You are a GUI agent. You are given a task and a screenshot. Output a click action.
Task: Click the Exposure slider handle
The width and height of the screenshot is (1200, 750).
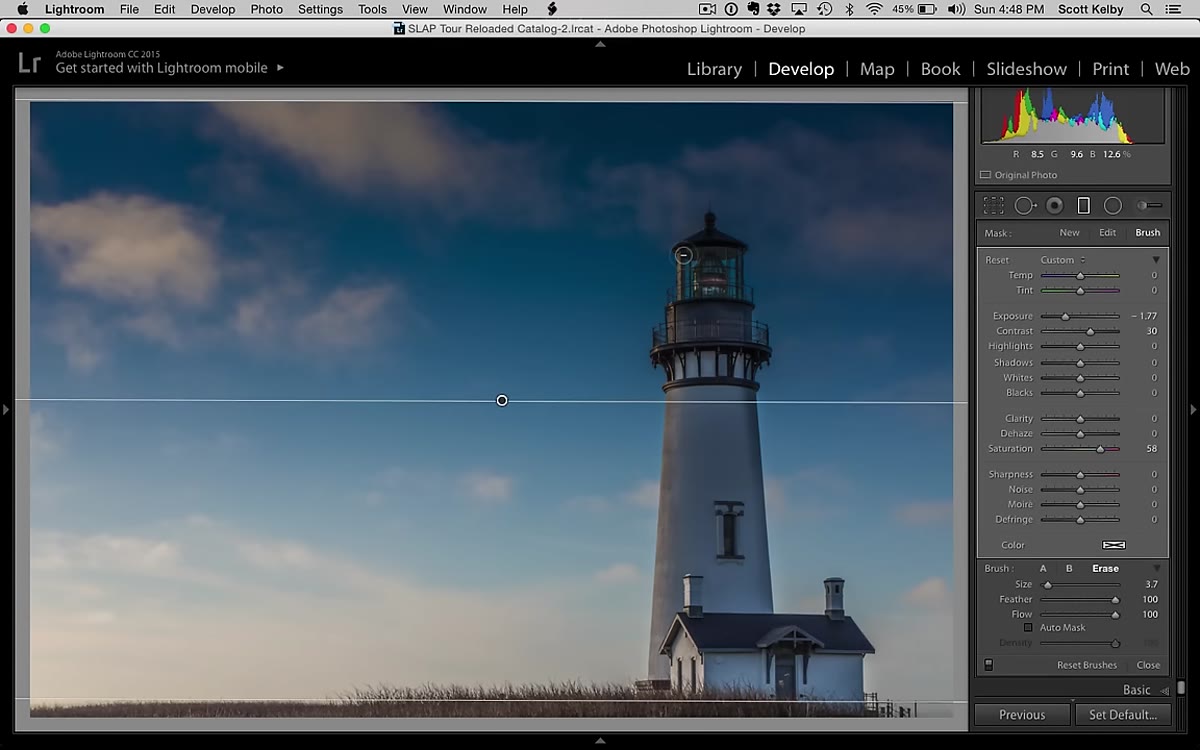[x=1065, y=316]
